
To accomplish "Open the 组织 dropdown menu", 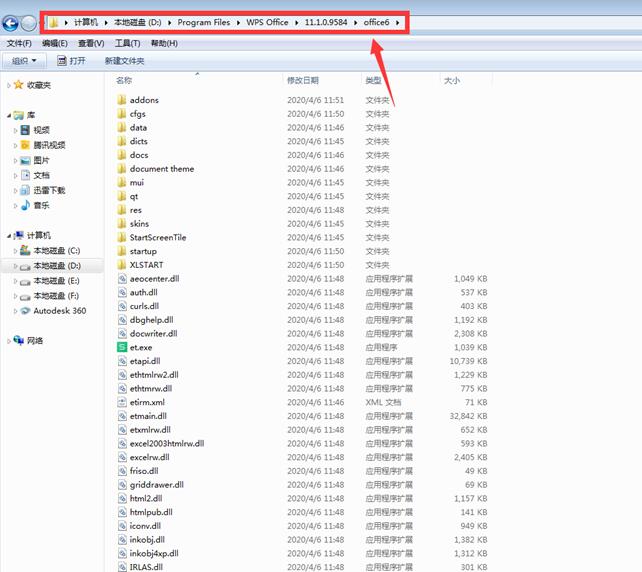I will (x=24, y=61).
